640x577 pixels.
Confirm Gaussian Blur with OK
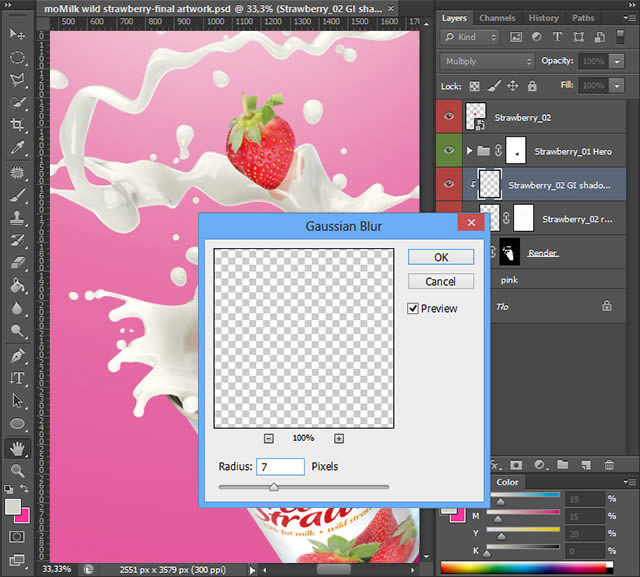pos(441,257)
